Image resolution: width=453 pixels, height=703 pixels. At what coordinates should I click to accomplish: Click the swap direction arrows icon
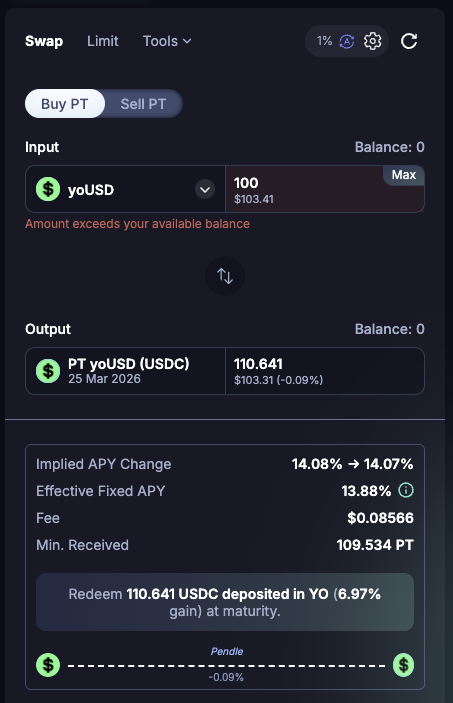pos(225,276)
